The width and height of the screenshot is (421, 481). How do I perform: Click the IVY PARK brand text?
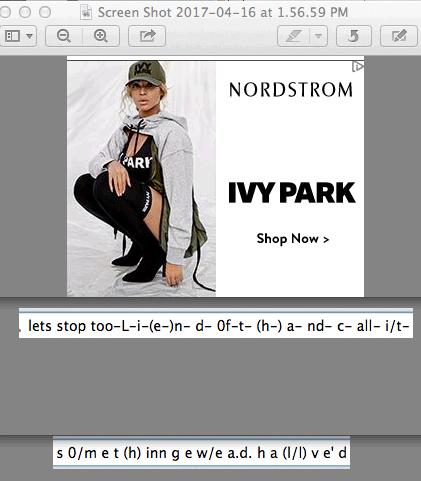pos(292,193)
